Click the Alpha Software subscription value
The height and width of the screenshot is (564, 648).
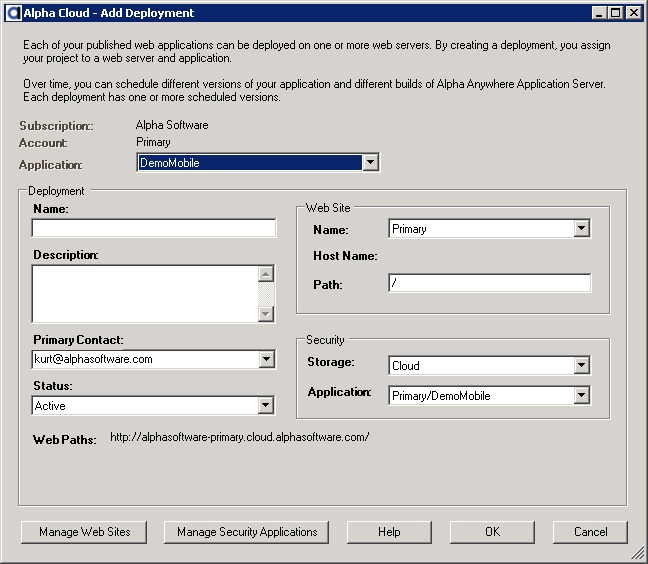coord(172,125)
